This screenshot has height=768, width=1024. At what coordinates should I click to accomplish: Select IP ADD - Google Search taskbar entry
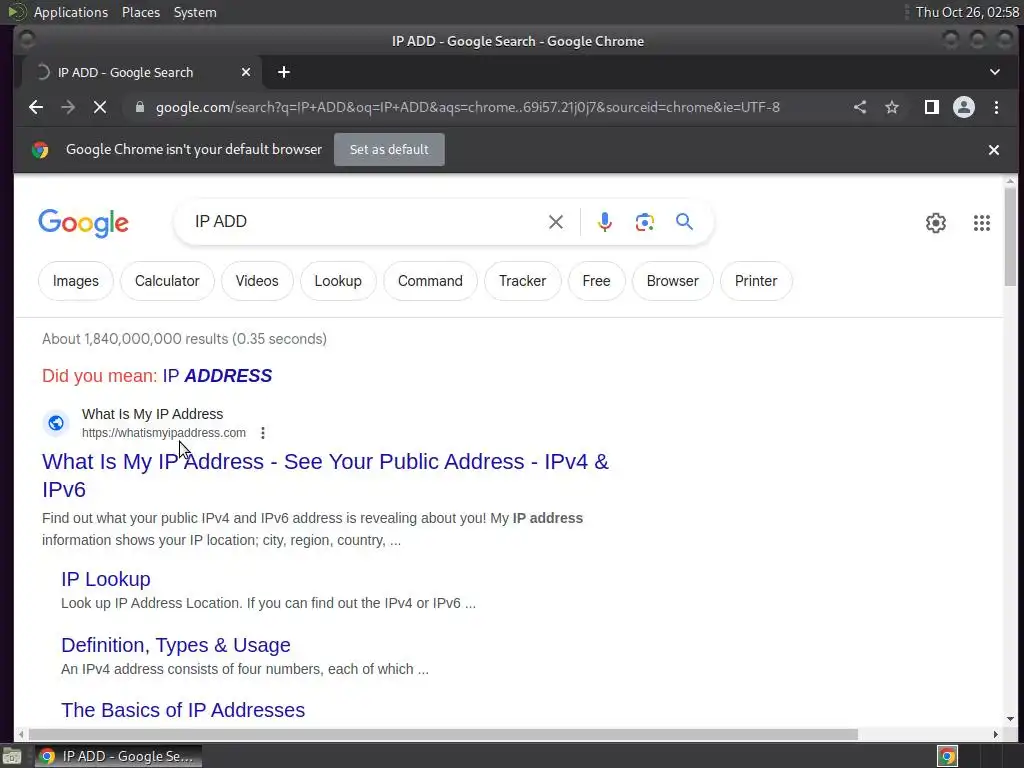click(x=118, y=756)
